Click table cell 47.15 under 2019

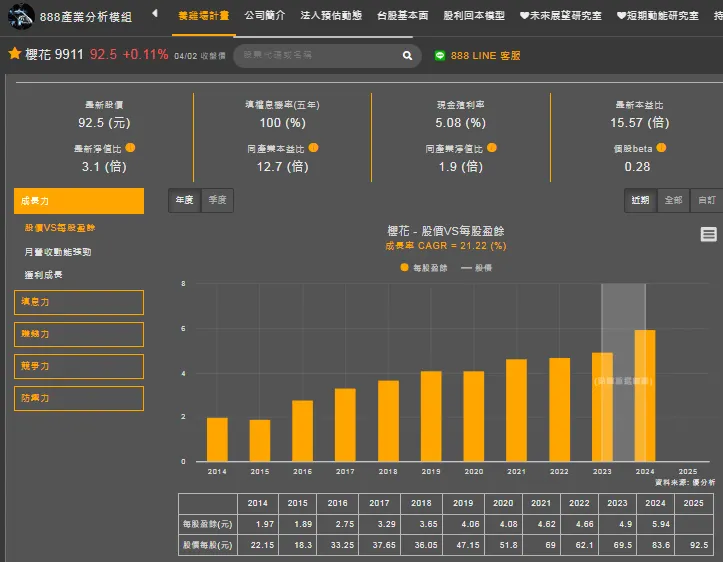click(463, 545)
